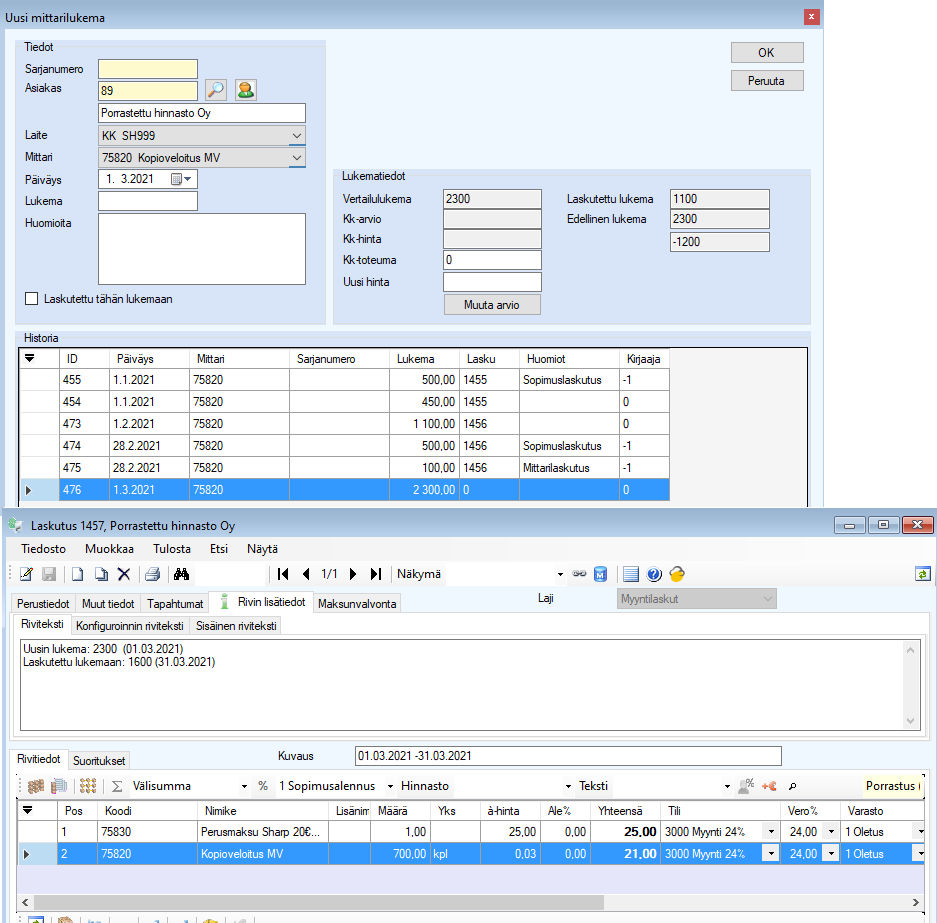Open the Sisäinen riviteksti tab
The height and width of the screenshot is (923, 937).
[x=236, y=625]
